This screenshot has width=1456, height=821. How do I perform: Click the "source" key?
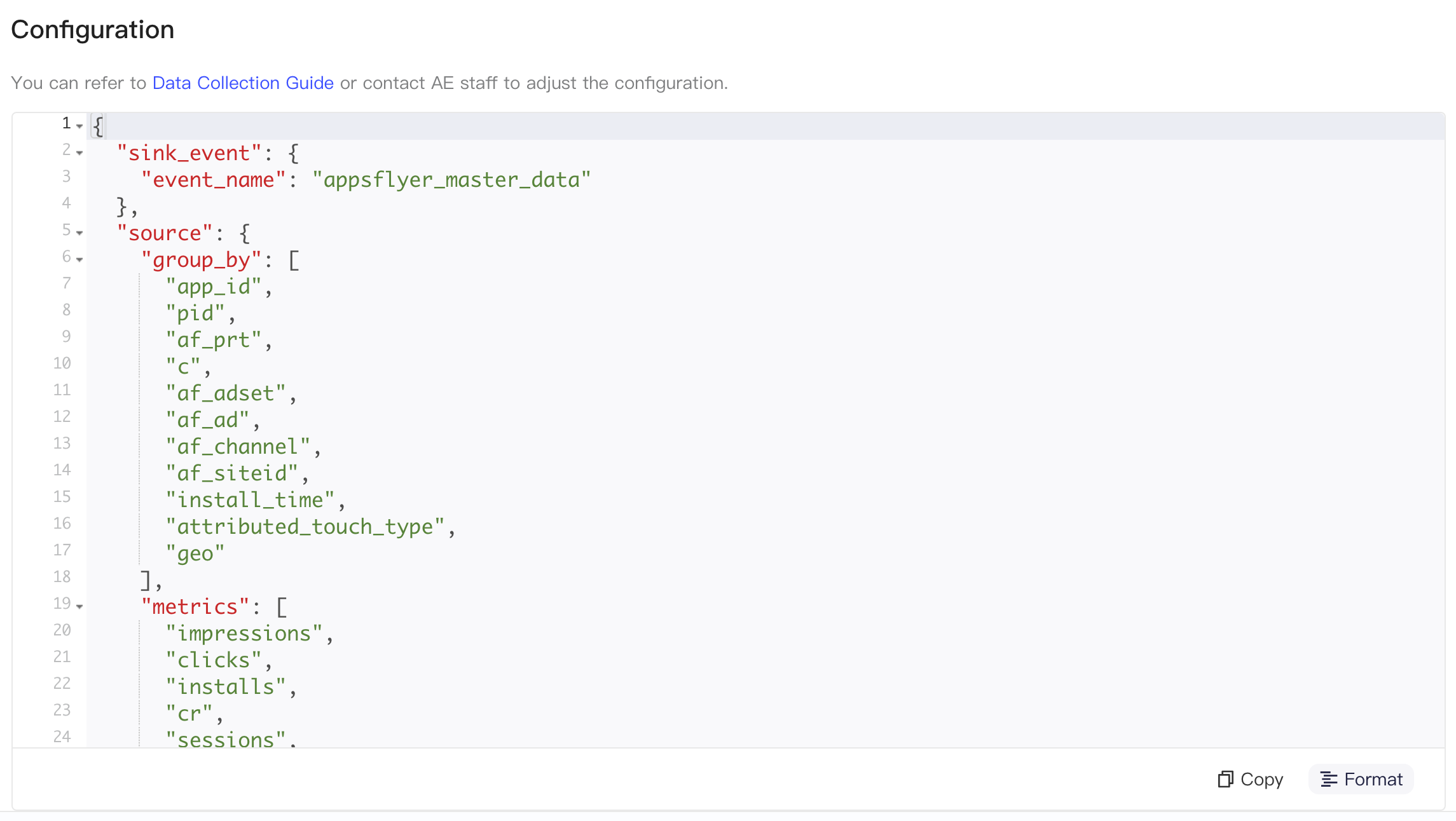(x=165, y=233)
